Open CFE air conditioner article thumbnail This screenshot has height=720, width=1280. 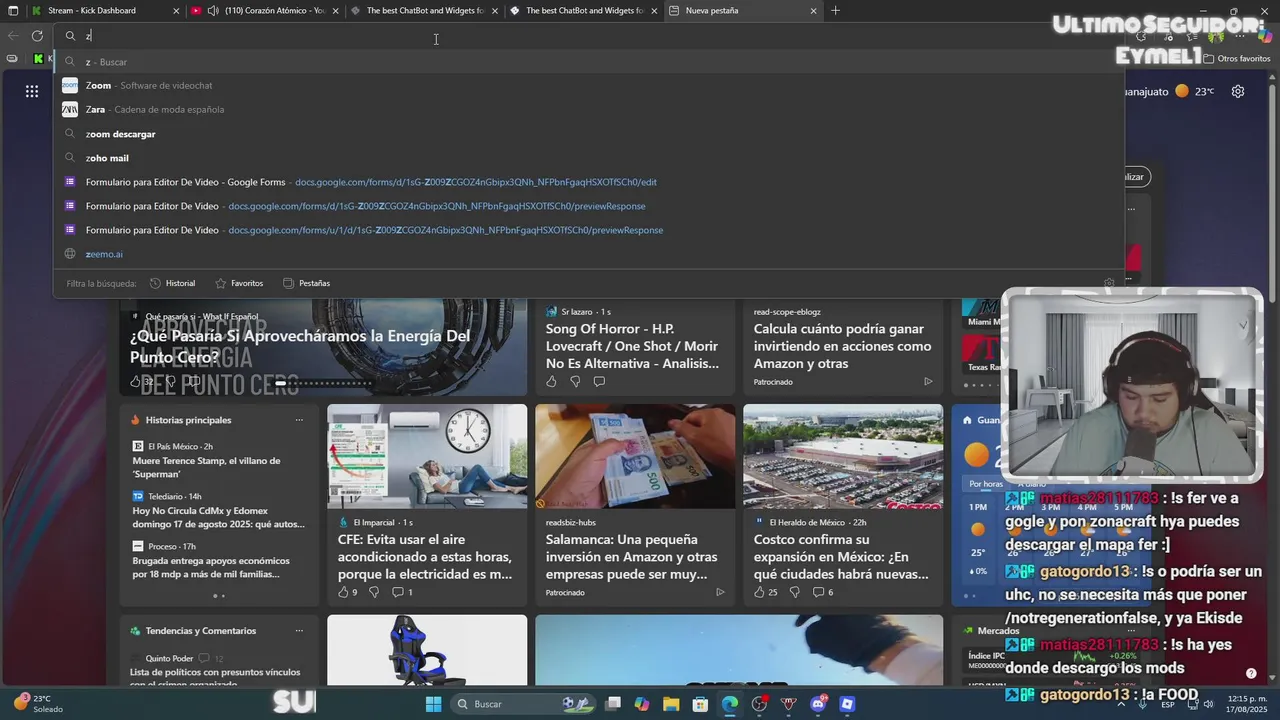(x=427, y=457)
